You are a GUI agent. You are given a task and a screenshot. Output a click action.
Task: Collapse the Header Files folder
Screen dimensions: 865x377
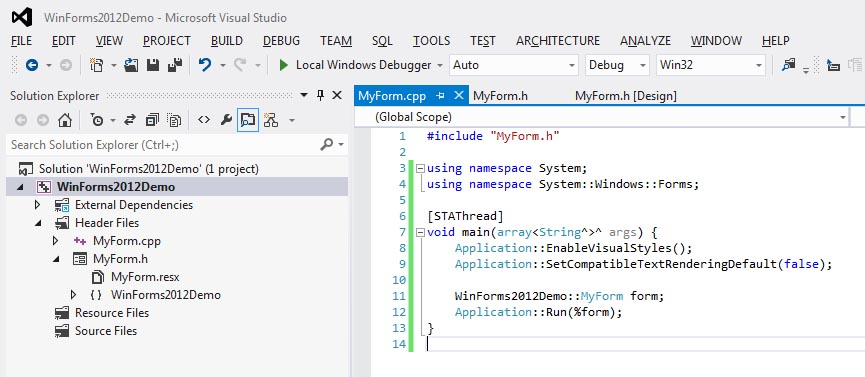point(38,223)
